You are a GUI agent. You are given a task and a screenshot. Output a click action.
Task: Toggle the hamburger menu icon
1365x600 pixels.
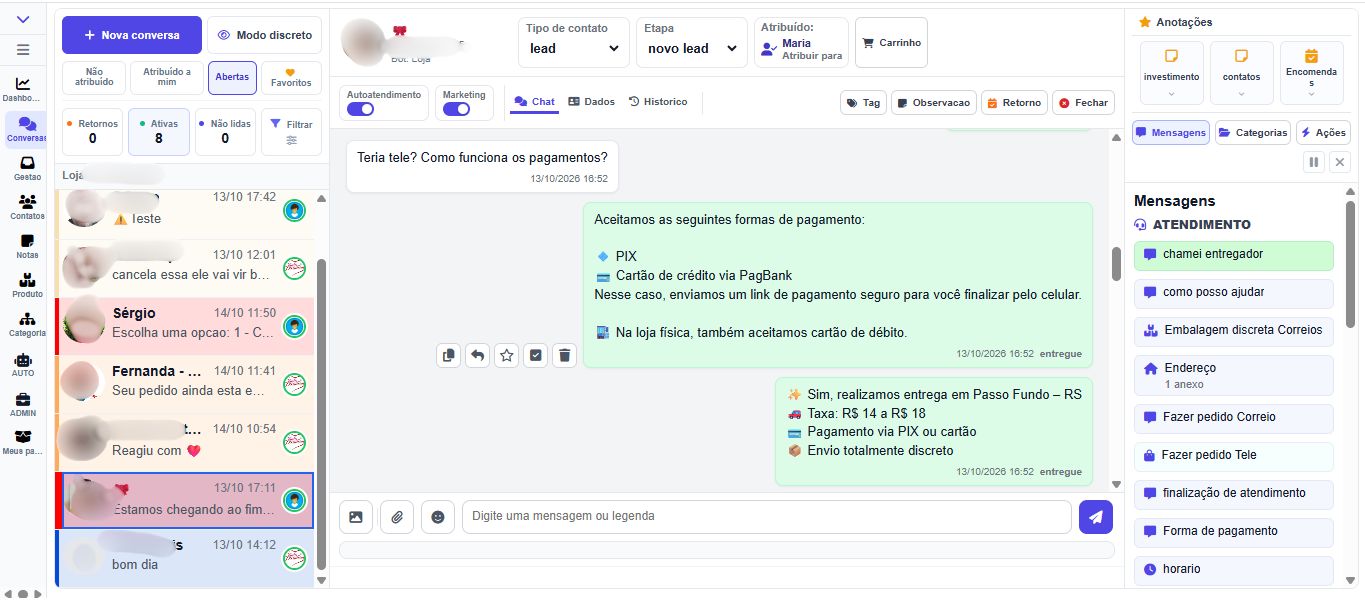click(23, 49)
